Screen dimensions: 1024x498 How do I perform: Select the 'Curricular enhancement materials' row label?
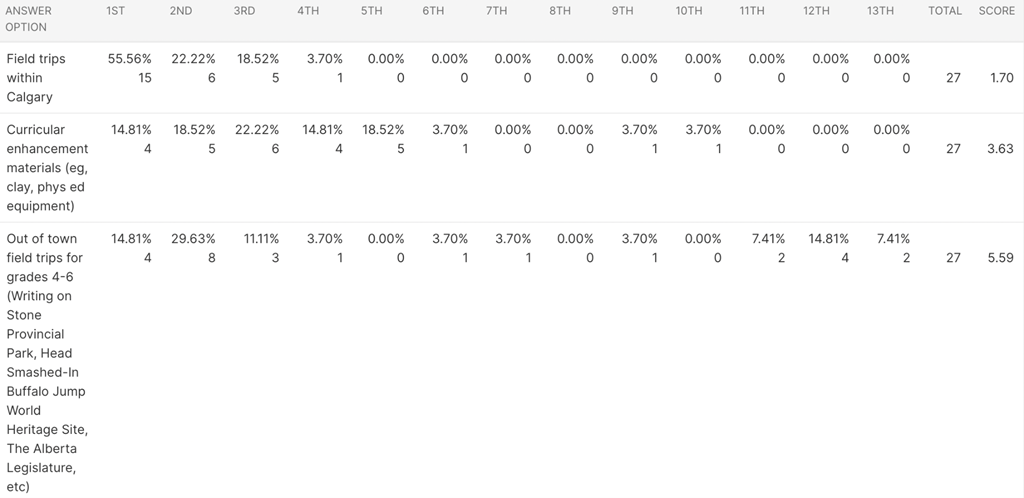[47, 168]
